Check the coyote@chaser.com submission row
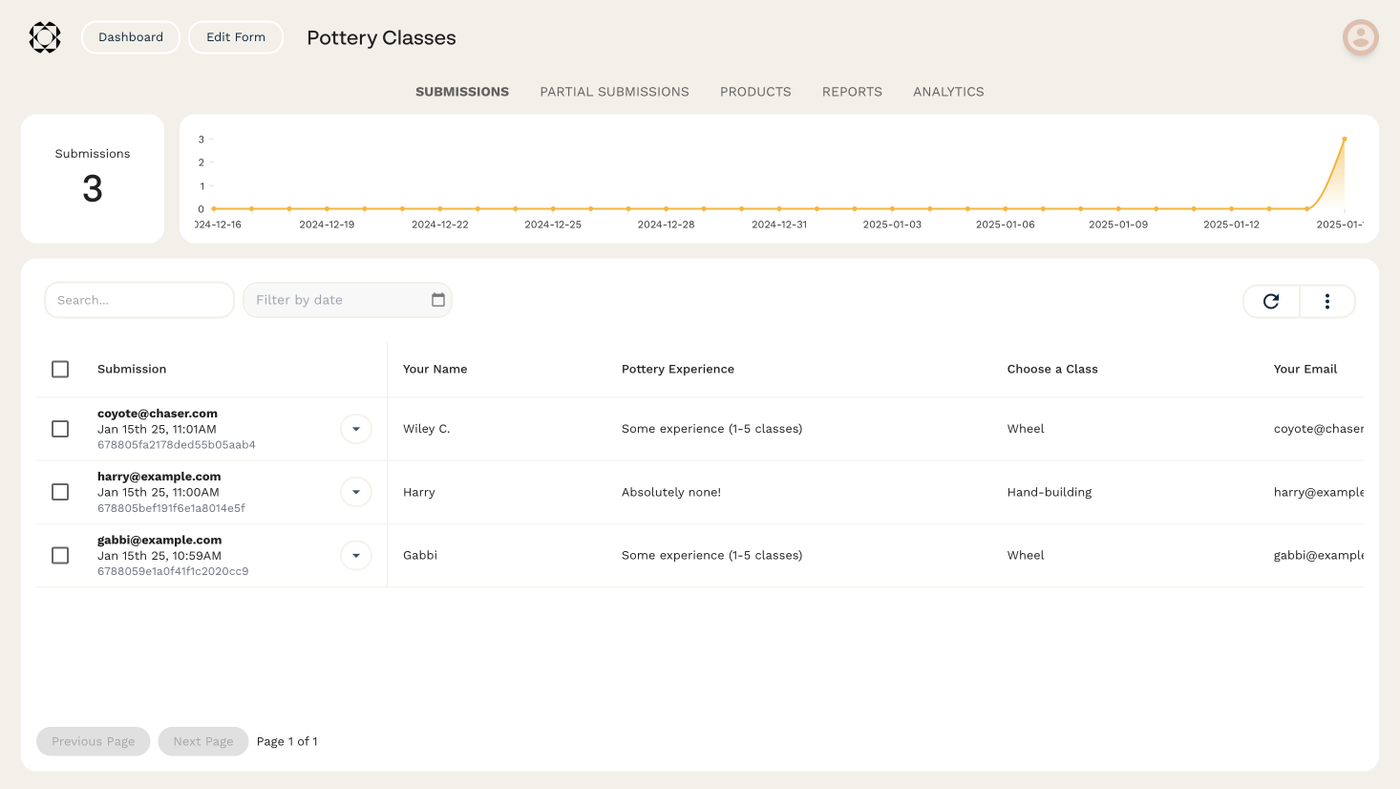 pyautogui.click(x=60, y=429)
